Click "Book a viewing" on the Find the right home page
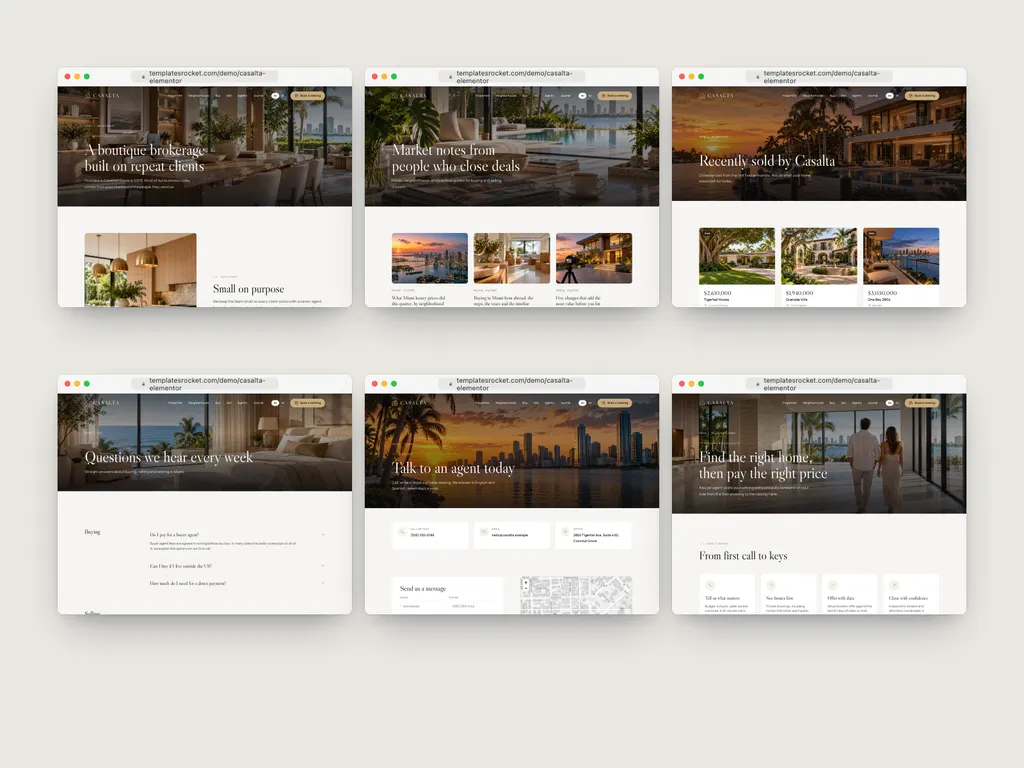1024x768 pixels. pyautogui.click(x=922, y=403)
